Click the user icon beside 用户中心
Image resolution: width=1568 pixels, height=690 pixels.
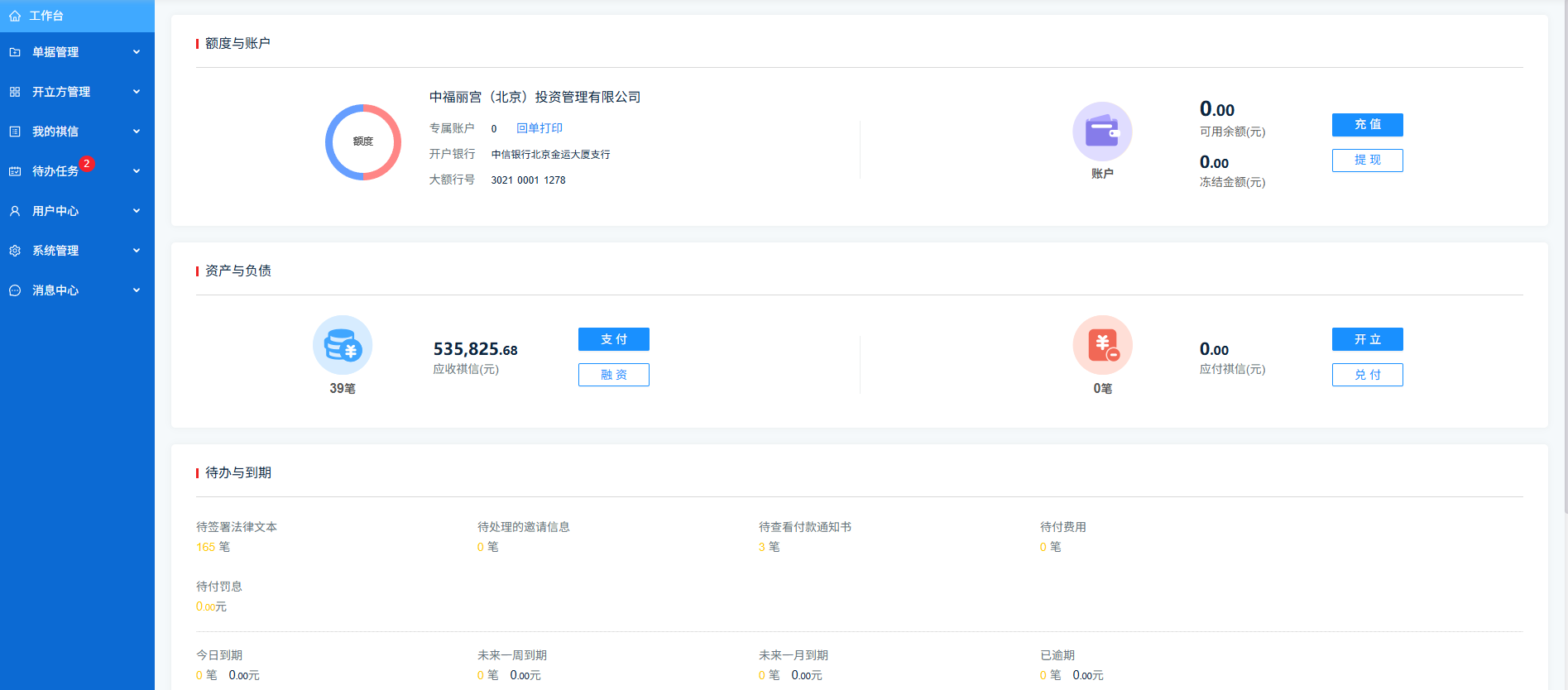click(15, 211)
